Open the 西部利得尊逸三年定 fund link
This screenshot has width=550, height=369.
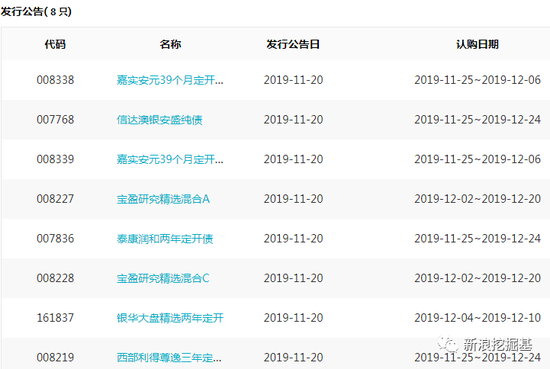click(x=169, y=358)
